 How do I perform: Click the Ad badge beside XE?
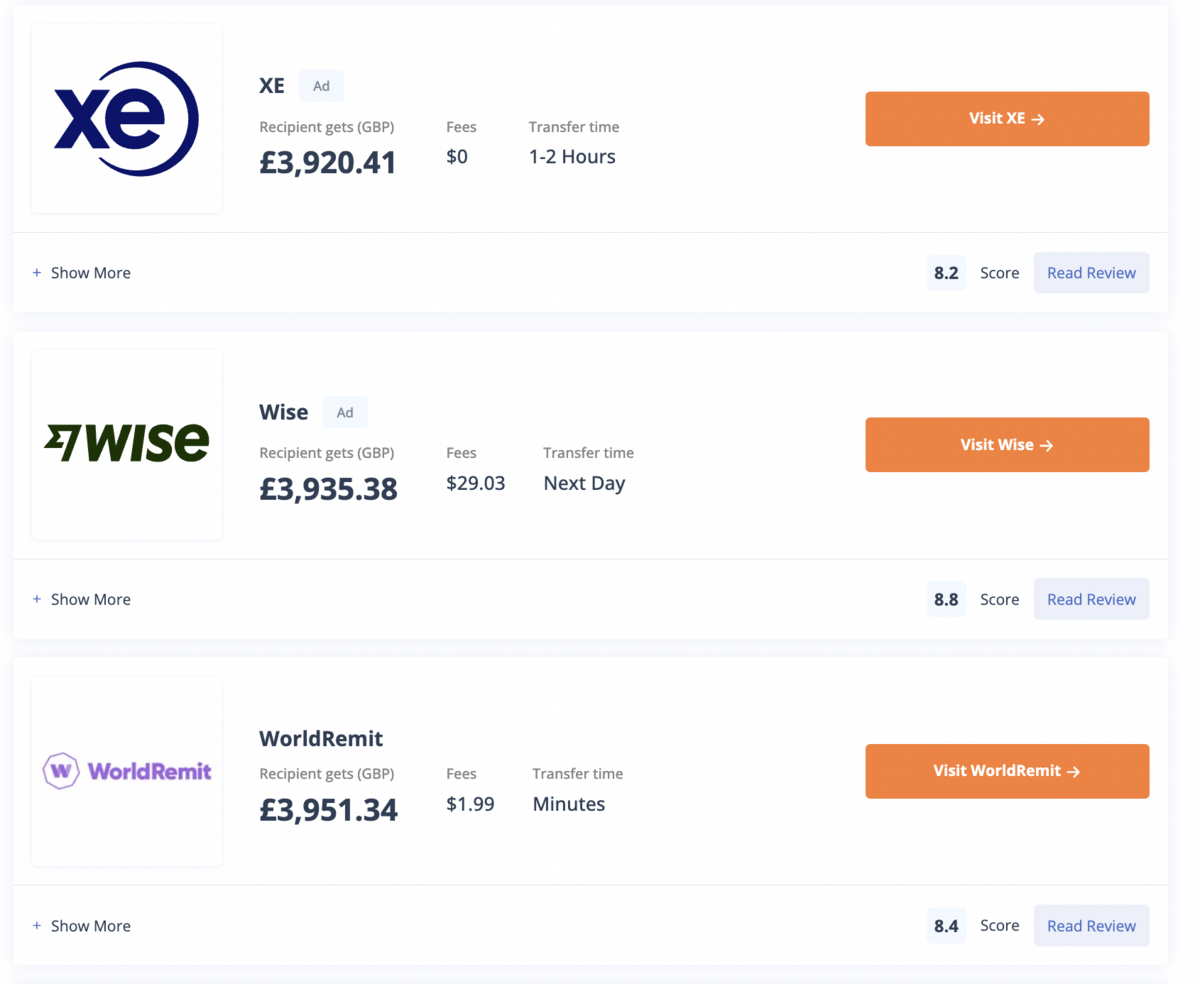[x=321, y=86]
